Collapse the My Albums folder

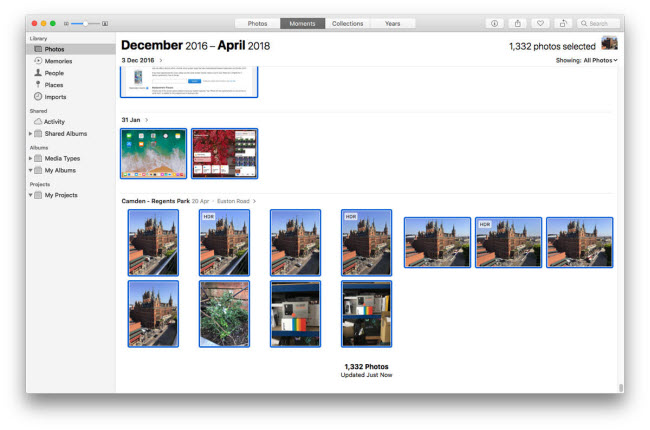coord(30,170)
